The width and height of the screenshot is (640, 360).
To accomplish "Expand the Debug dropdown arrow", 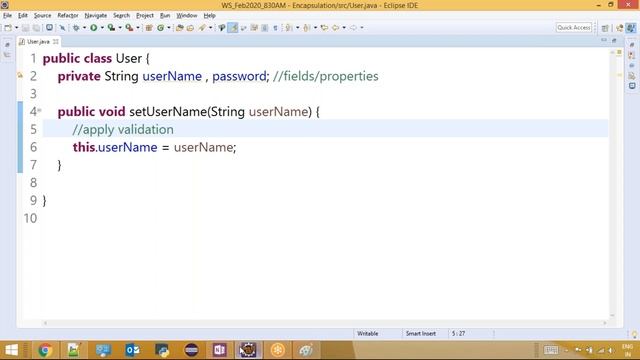I will coord(84,28).
